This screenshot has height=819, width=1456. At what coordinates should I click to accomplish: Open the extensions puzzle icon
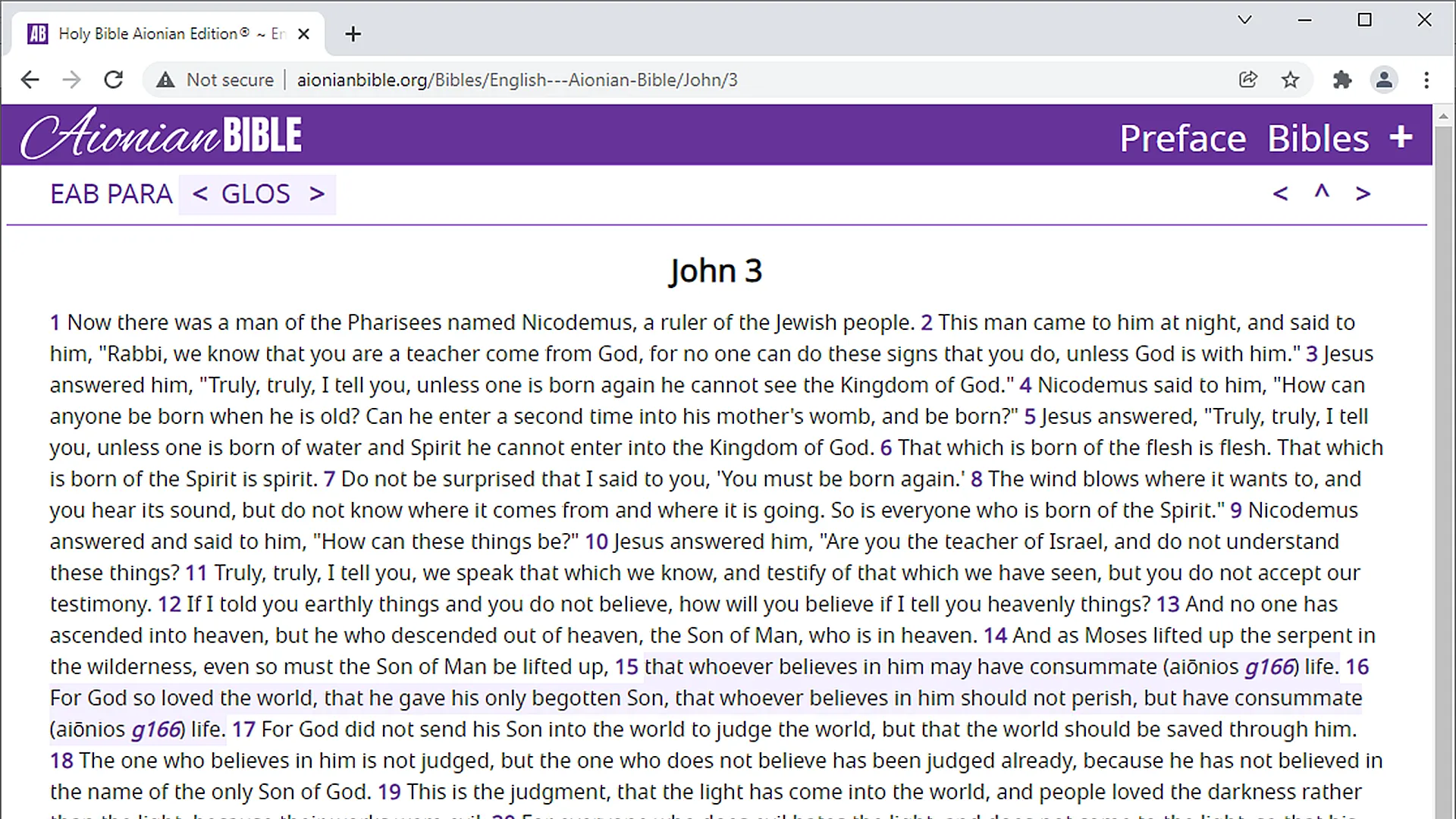[1342, 80]
